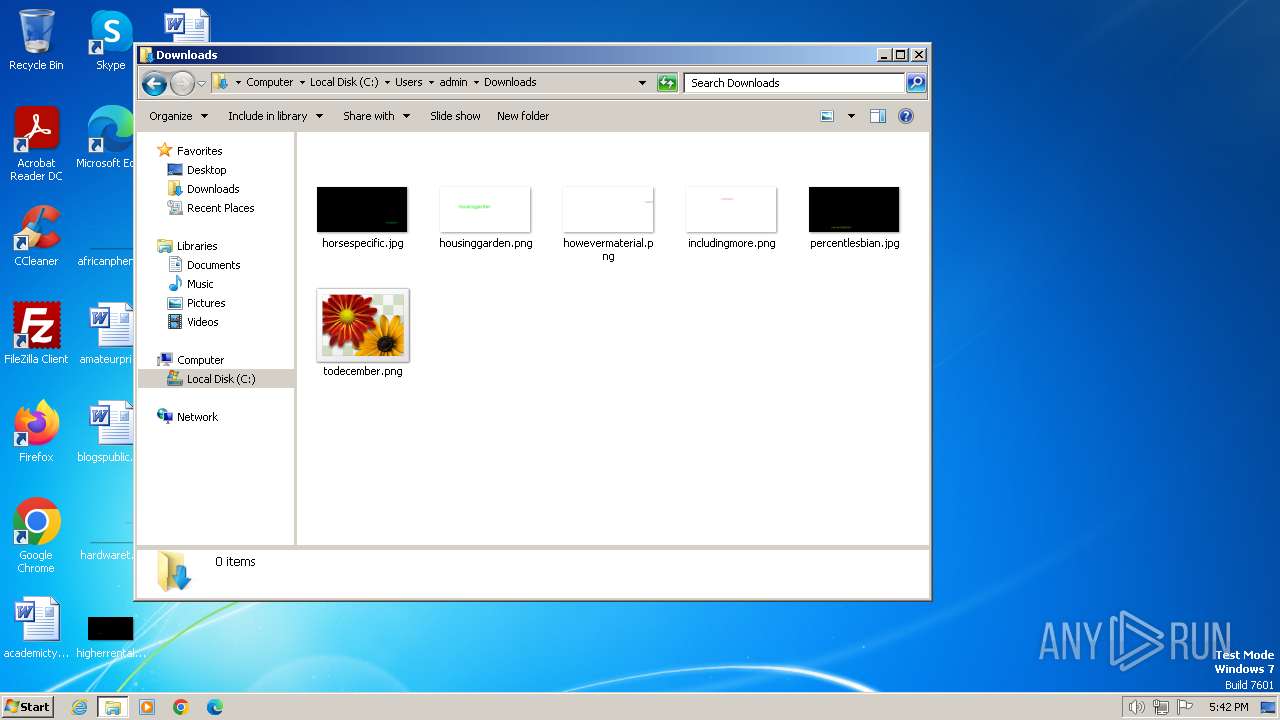The height and width of the screenshot is (720, 1280).
Task: Select Favorites in navigation pane
Action: click(x=199, y=151)
